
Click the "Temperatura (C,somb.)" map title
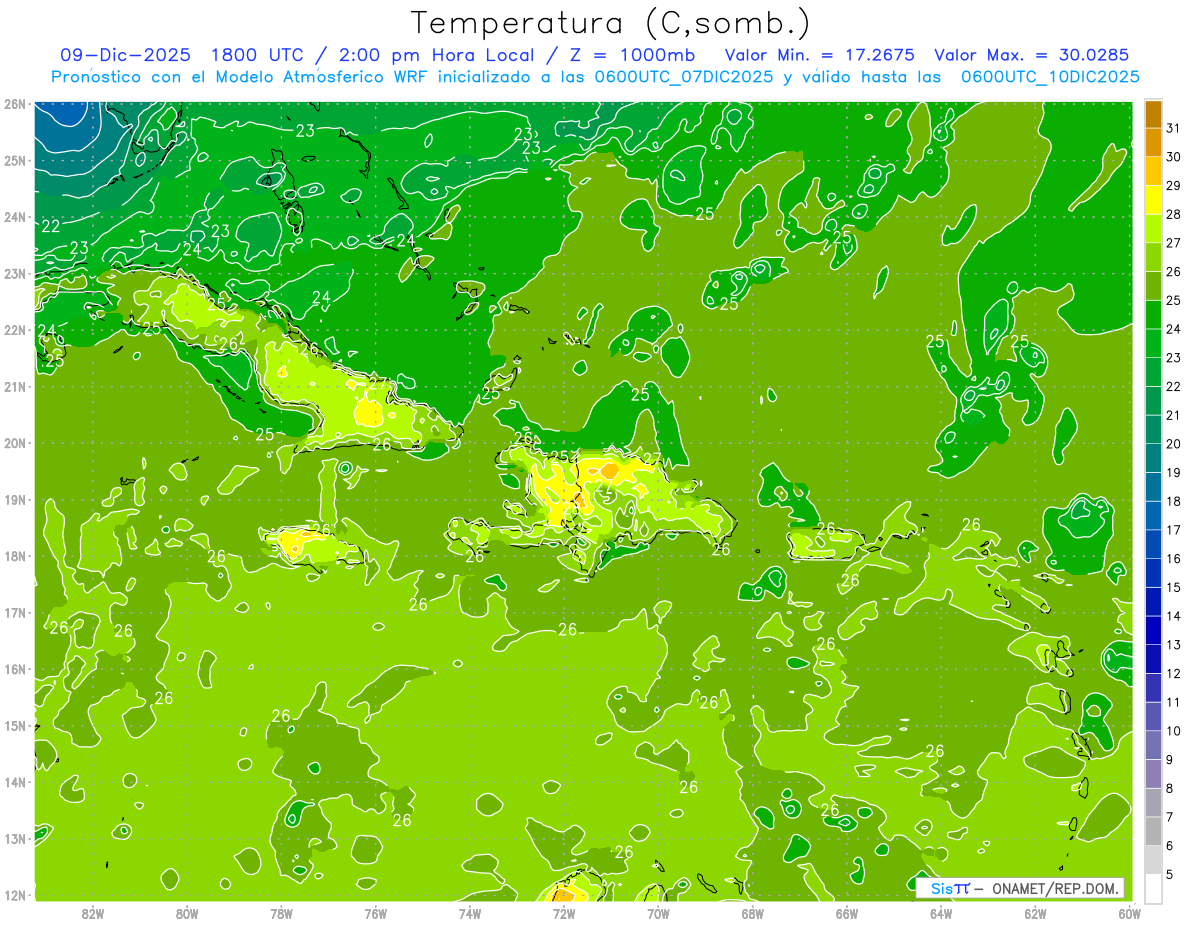tap(611, 22)
